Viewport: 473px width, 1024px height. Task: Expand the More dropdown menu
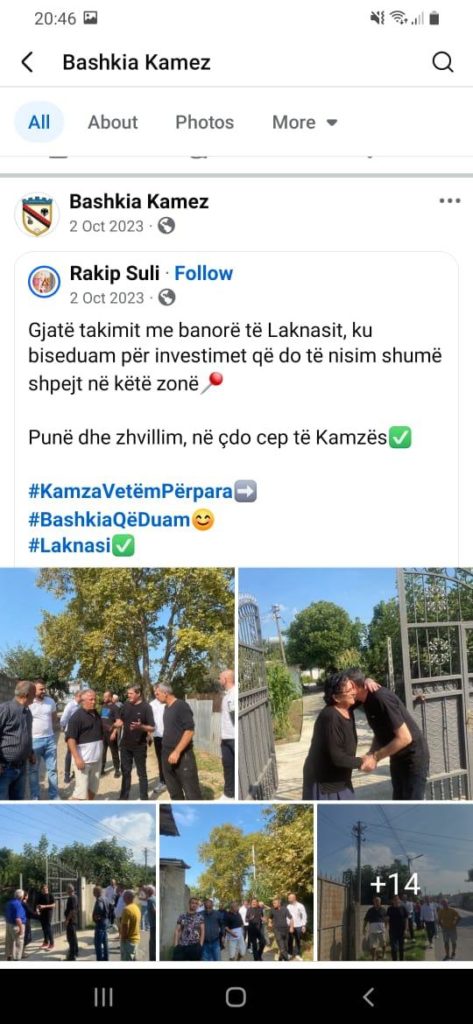[x=304, y=122]
